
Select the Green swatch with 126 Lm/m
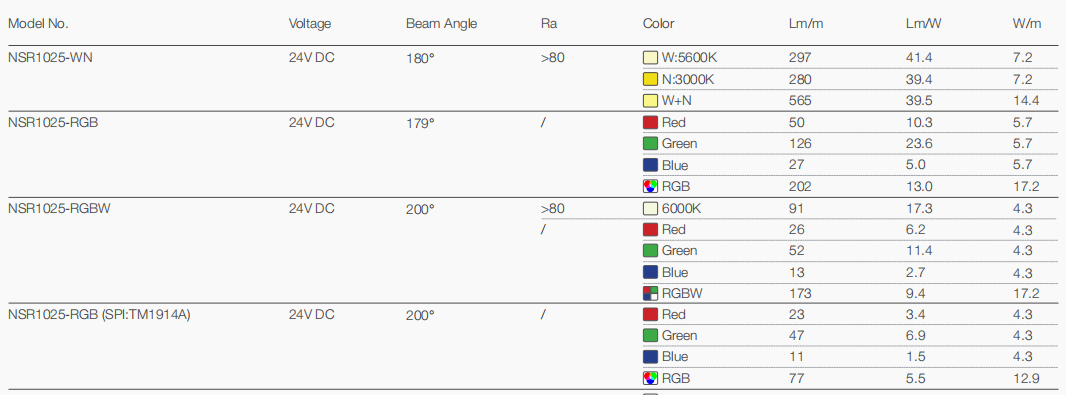click(651, 143)
